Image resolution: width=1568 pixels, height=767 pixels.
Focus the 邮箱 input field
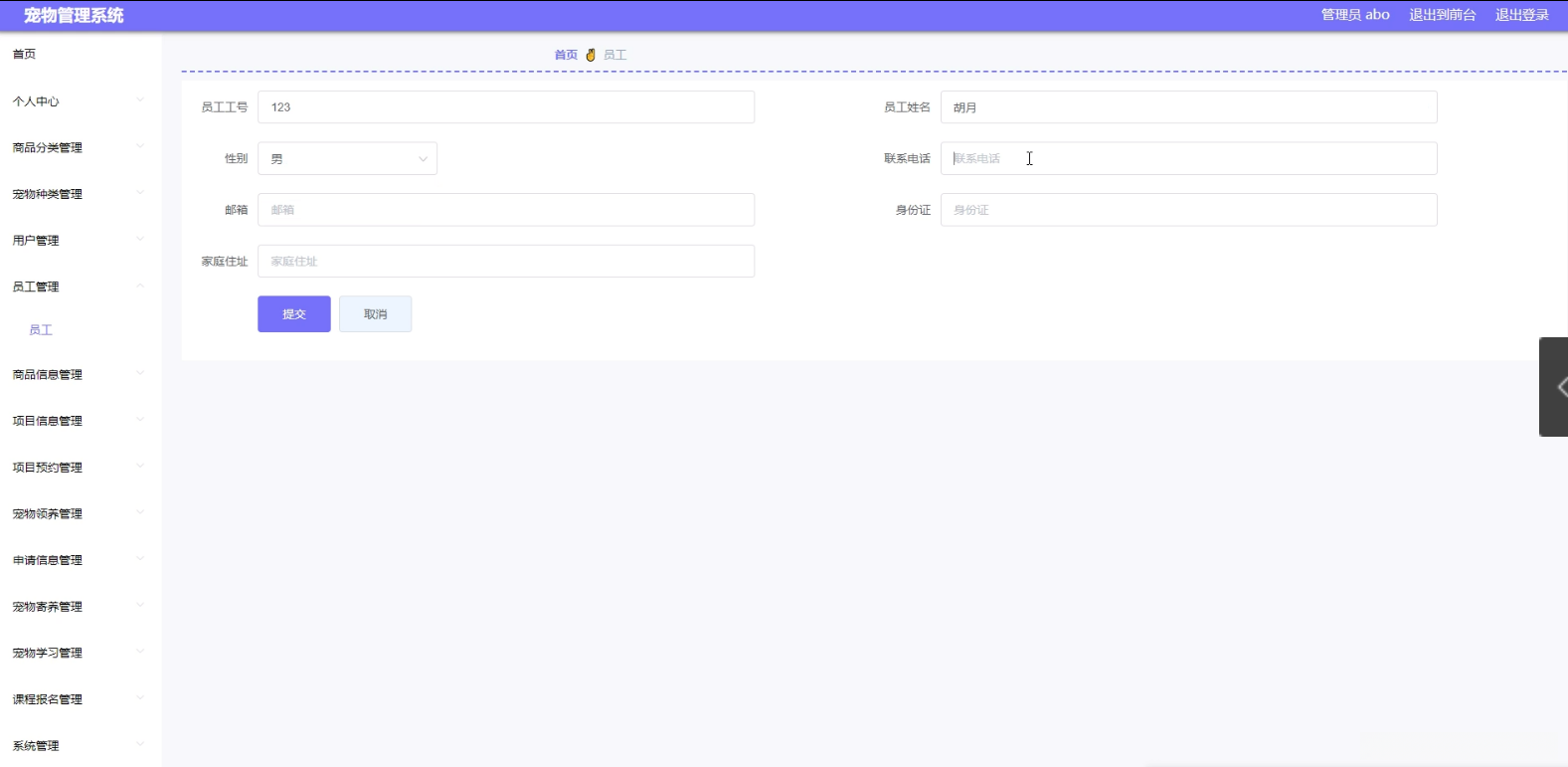pyautogui.click(x=506, y=210)
